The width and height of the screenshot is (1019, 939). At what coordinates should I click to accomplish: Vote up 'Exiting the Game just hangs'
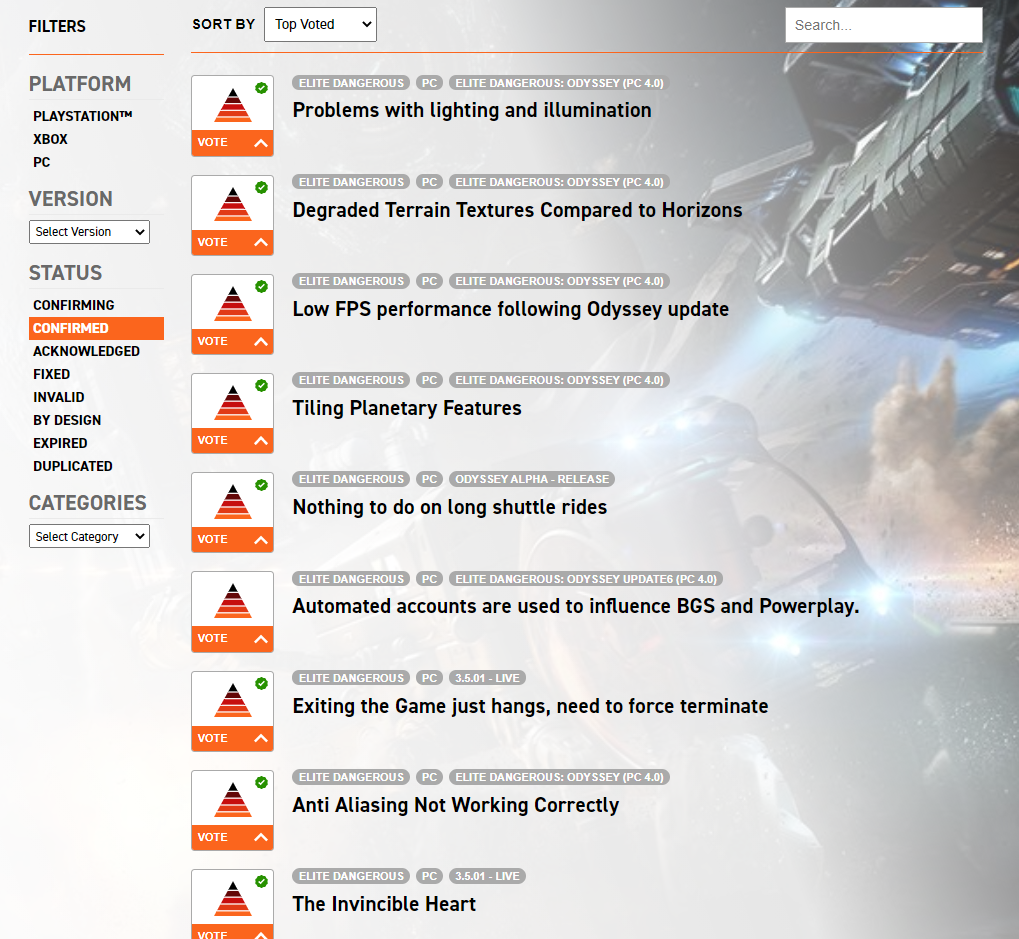(232, 738)
